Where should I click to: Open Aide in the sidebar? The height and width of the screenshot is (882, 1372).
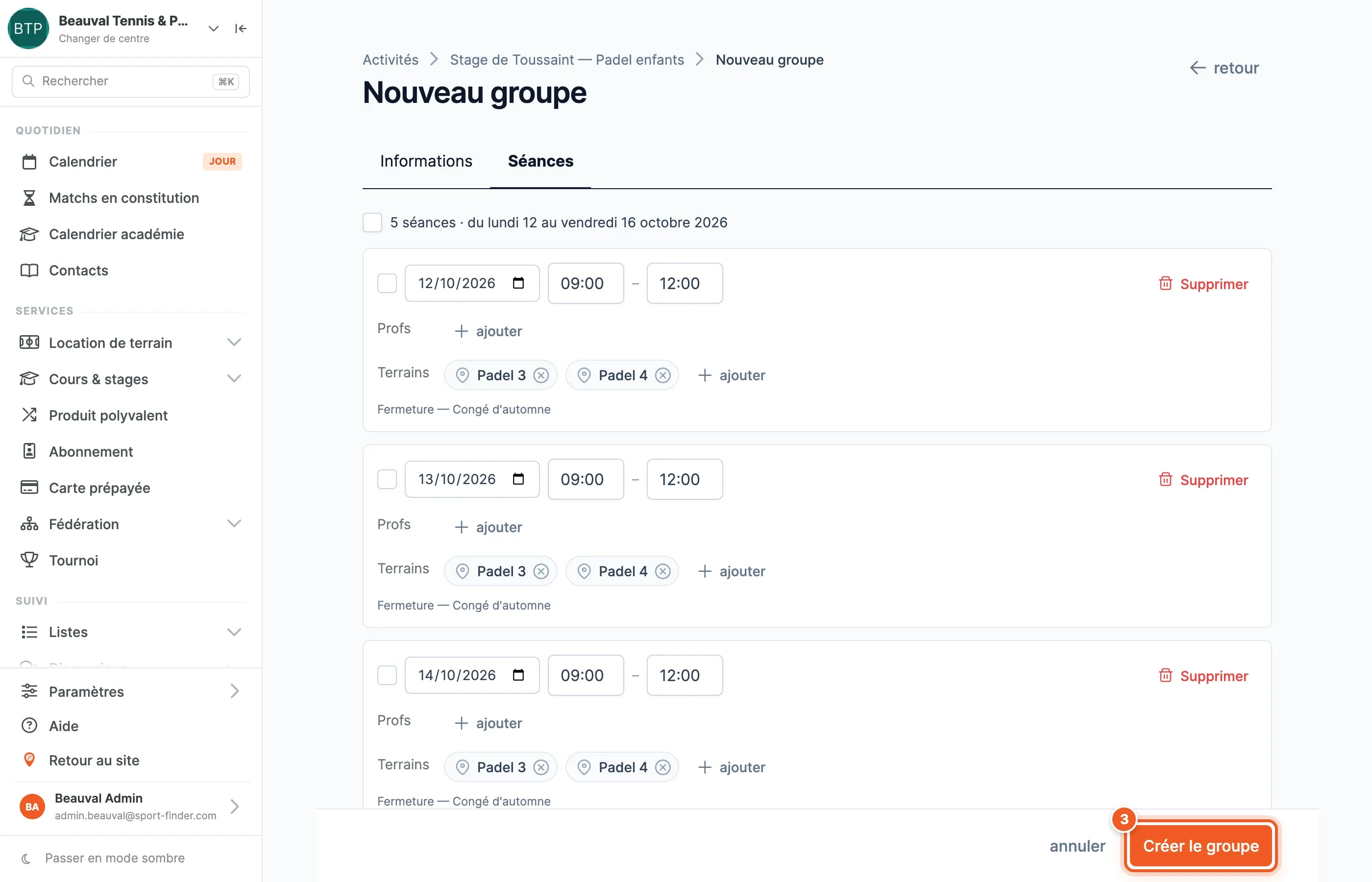tap(130, 726)
